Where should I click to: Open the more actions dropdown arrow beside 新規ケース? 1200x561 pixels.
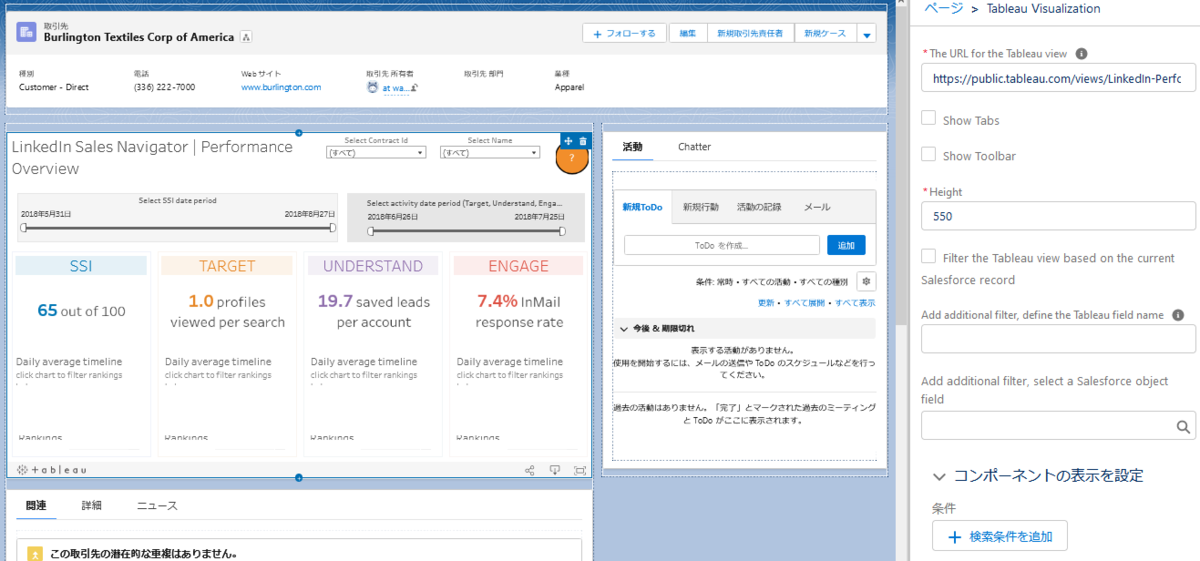(x=867, y=34)
